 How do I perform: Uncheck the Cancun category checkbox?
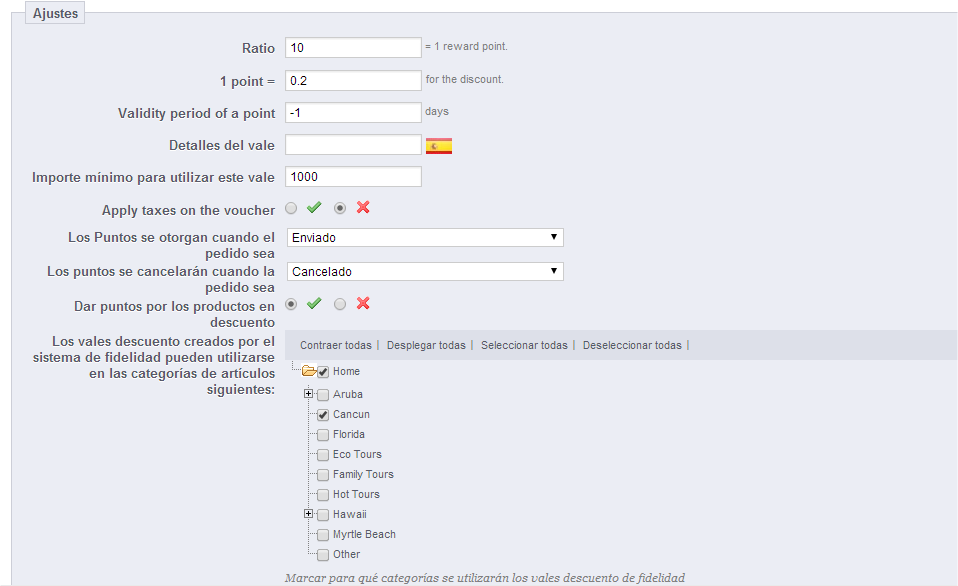[x=323, y=414]
